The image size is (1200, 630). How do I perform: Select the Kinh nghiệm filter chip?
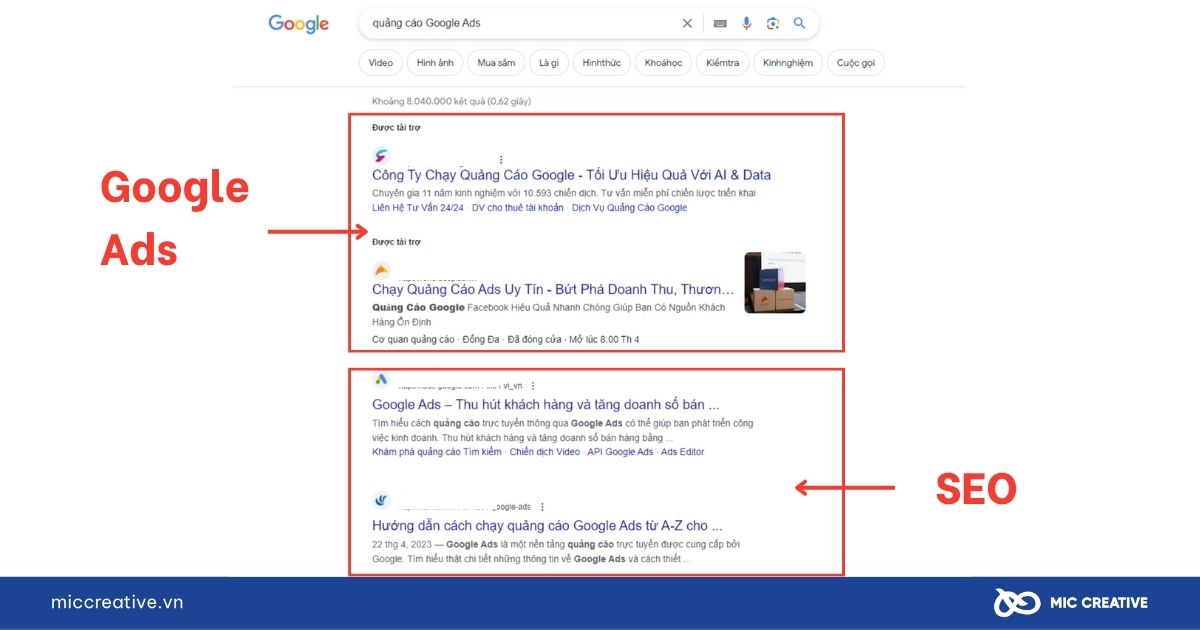tap(788, 62)
